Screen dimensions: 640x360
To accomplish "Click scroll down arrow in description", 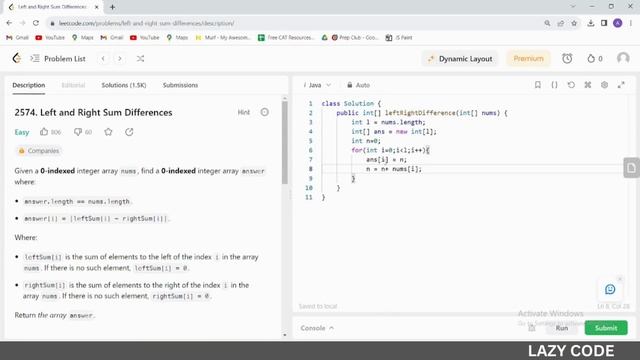I will [284, 335].
